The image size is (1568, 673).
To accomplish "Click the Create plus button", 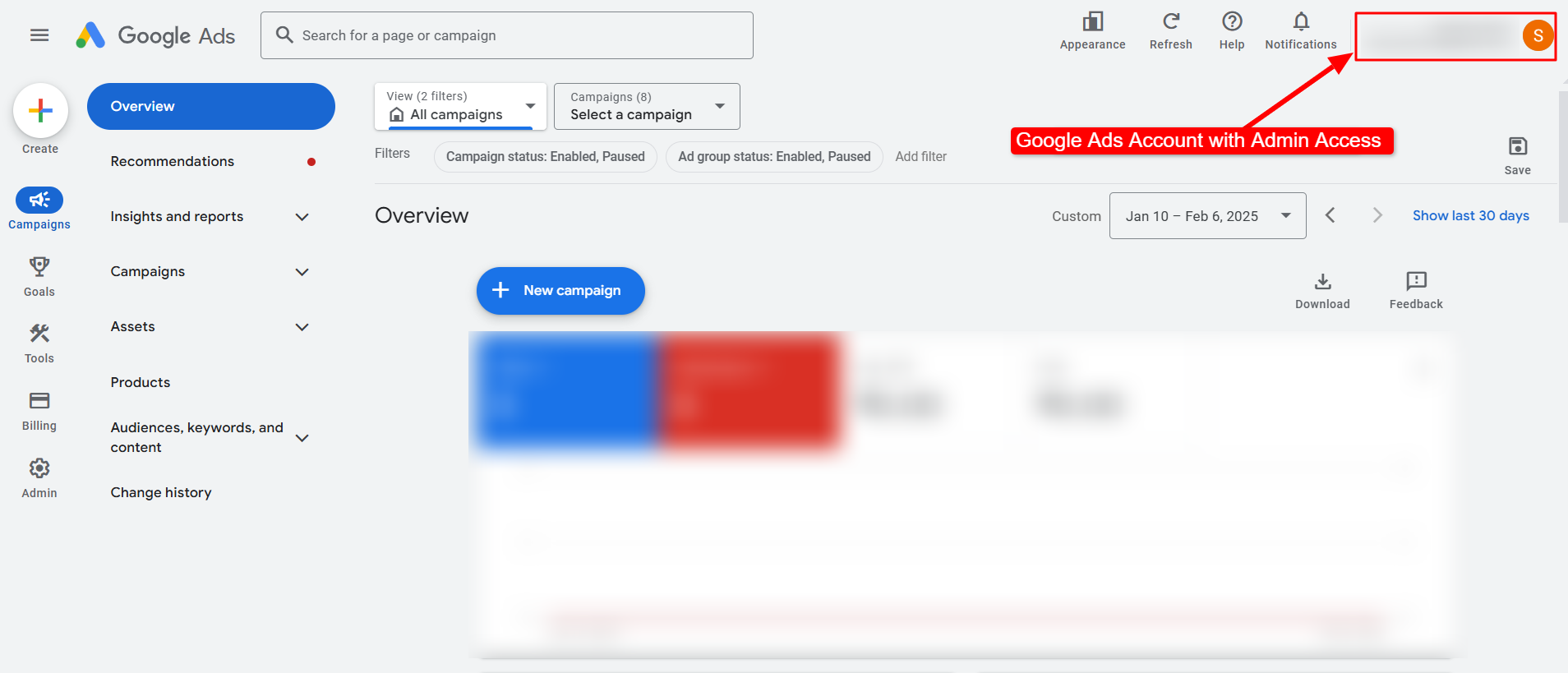I will pos(40,111).
